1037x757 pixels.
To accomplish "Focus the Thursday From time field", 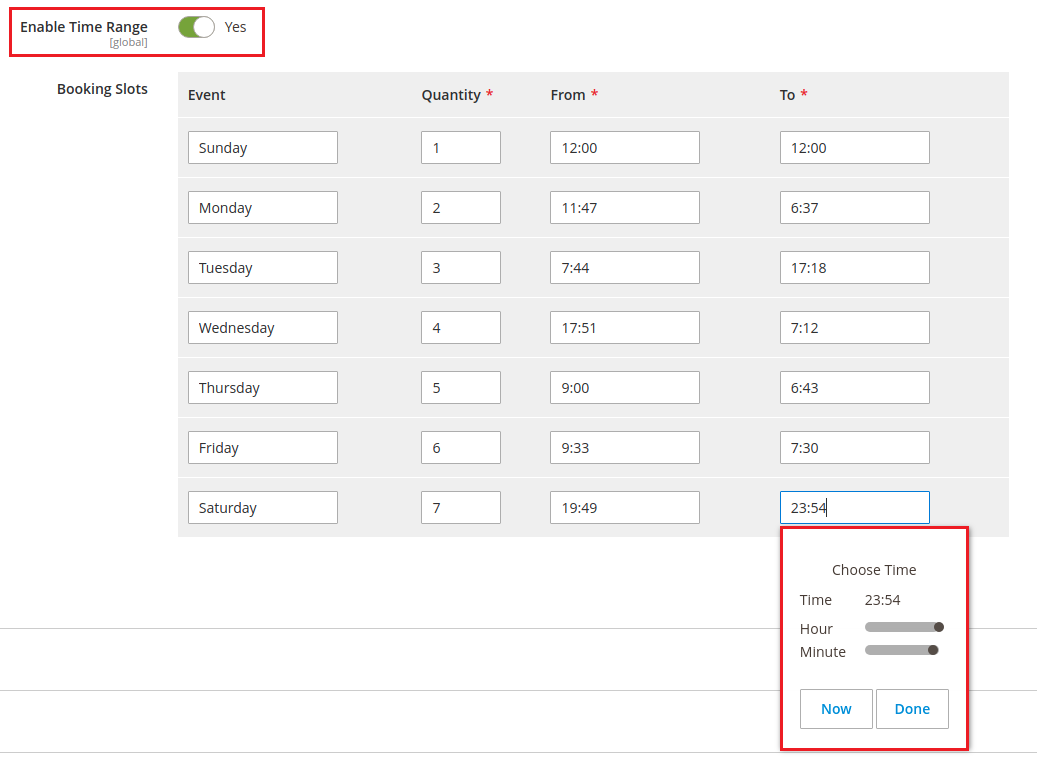I will [x=624, y=388].
